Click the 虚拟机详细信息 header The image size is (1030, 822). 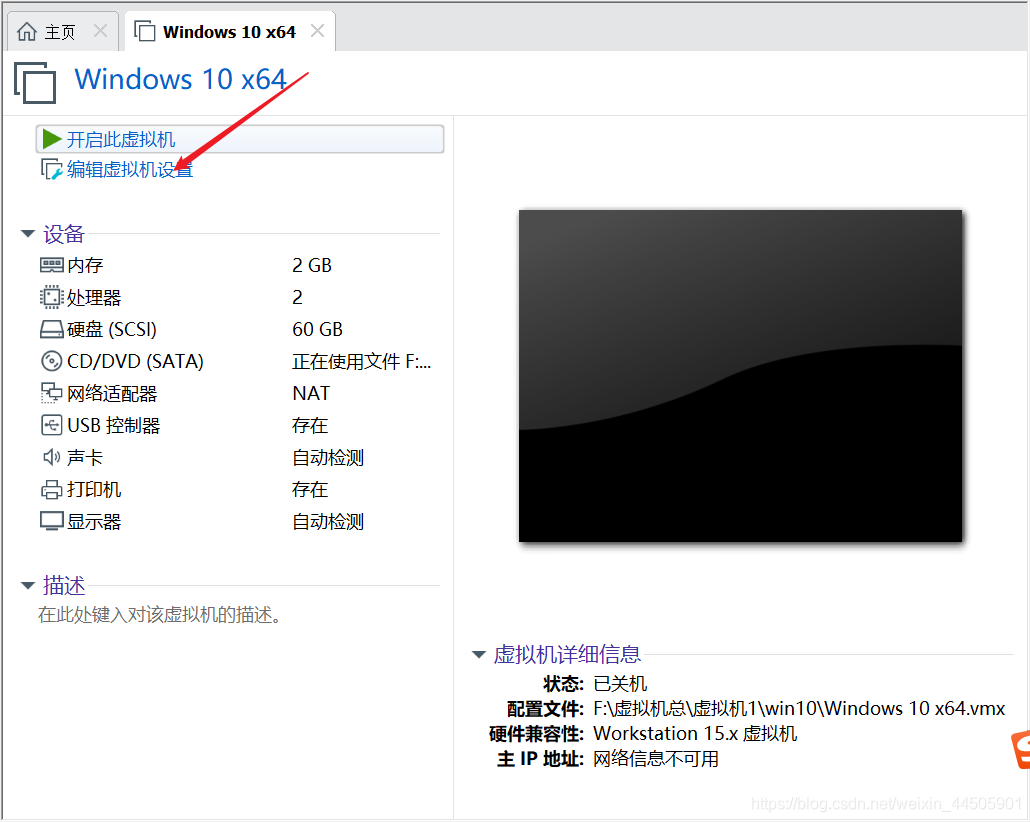(567, 654)
